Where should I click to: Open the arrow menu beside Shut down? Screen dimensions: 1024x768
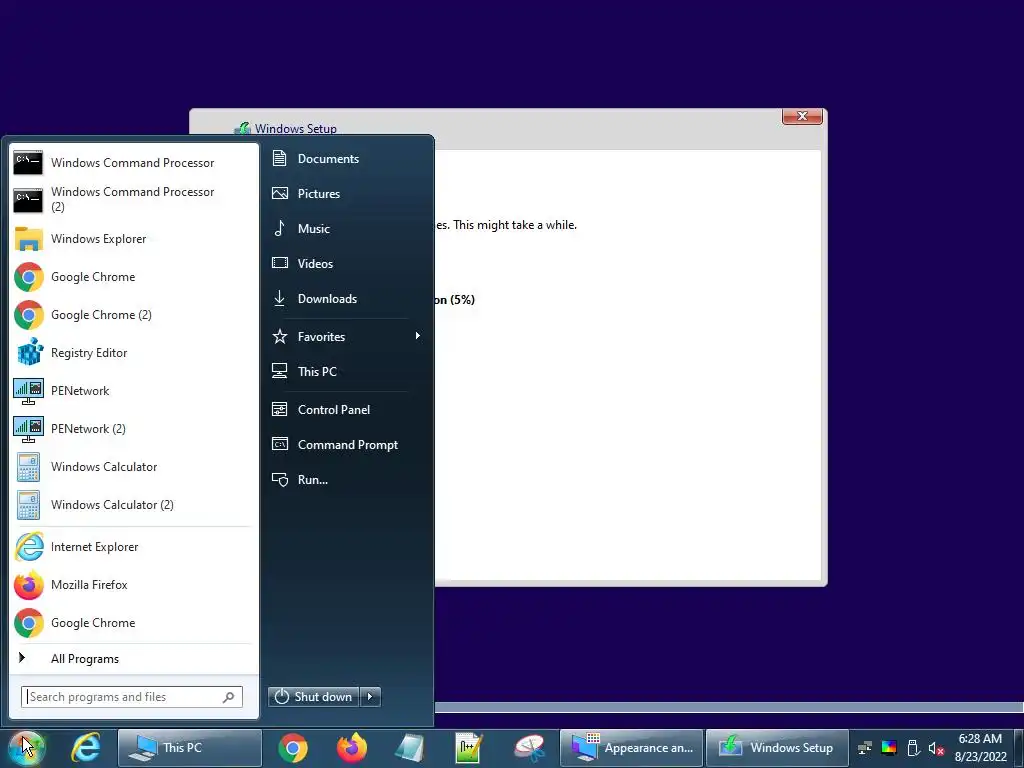pyautogui.click(x=370, y=697)
